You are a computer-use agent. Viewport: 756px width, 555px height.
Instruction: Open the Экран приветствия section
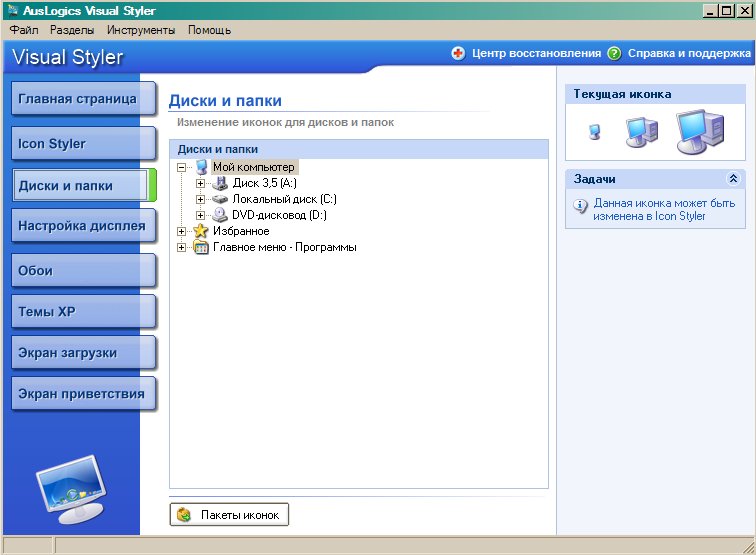point(83,393)
